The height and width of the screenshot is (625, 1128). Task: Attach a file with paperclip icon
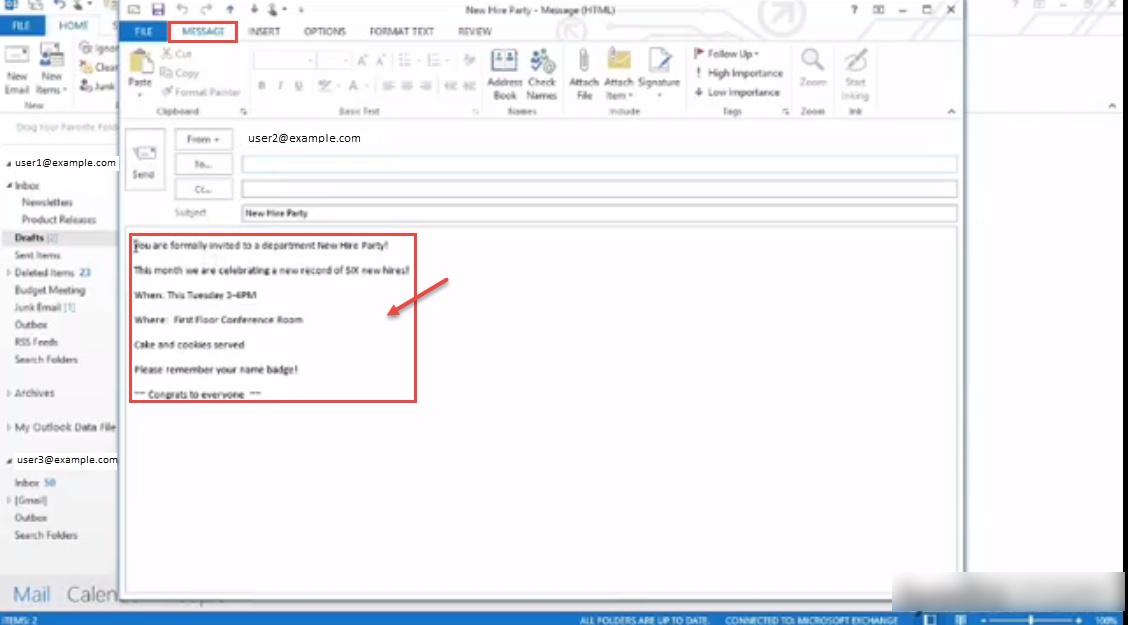pyautogui.click(x=584, y=74)
